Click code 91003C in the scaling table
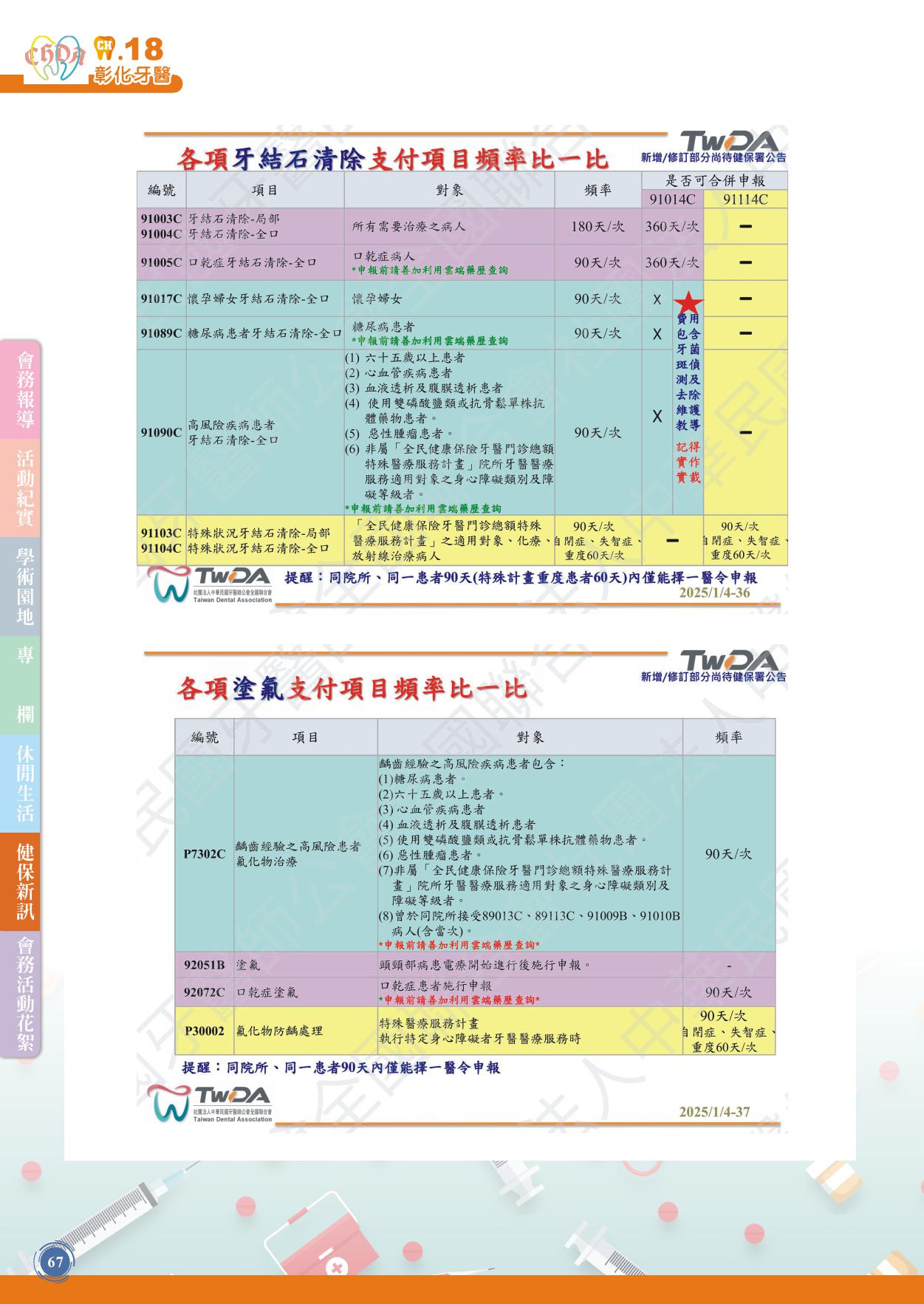The width and height of the screenshot is (924, 1304). point(161,219)
